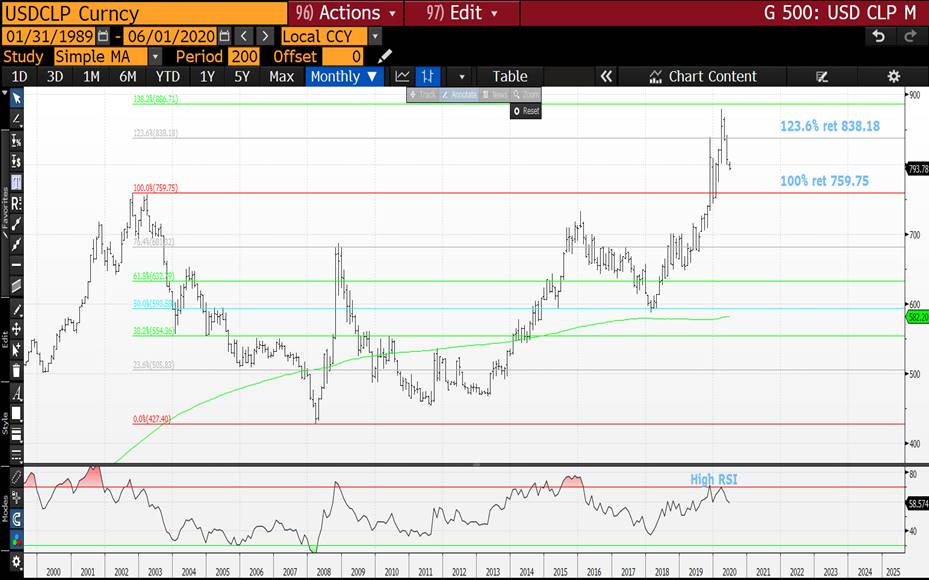
Task: Select the pencil freehand drawing tool
Action: 17,309
